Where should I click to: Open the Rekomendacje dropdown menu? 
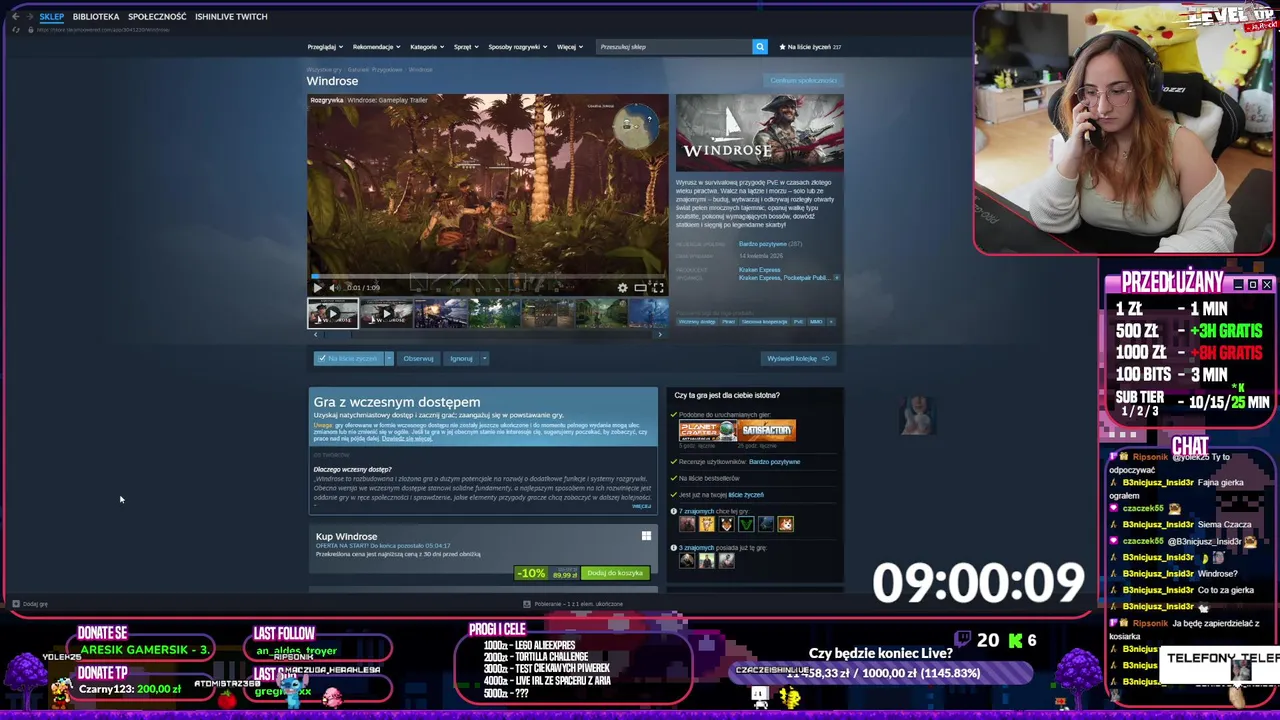pyautogui.click(x=376, y=47)
